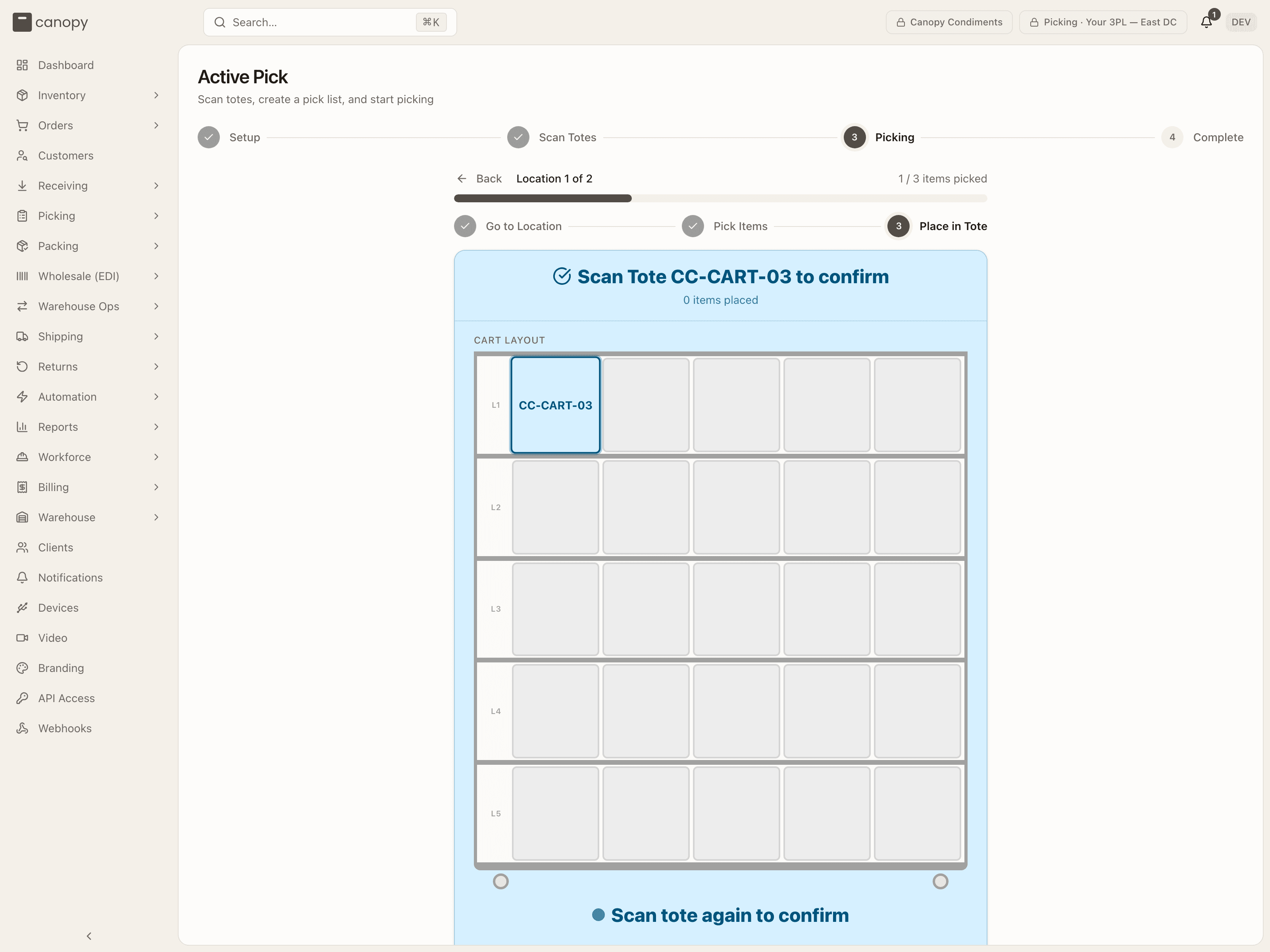Click the Dashboard grid icon
Image resolution: width=1270 pixels, height=952 pixels.
point(22,65)
